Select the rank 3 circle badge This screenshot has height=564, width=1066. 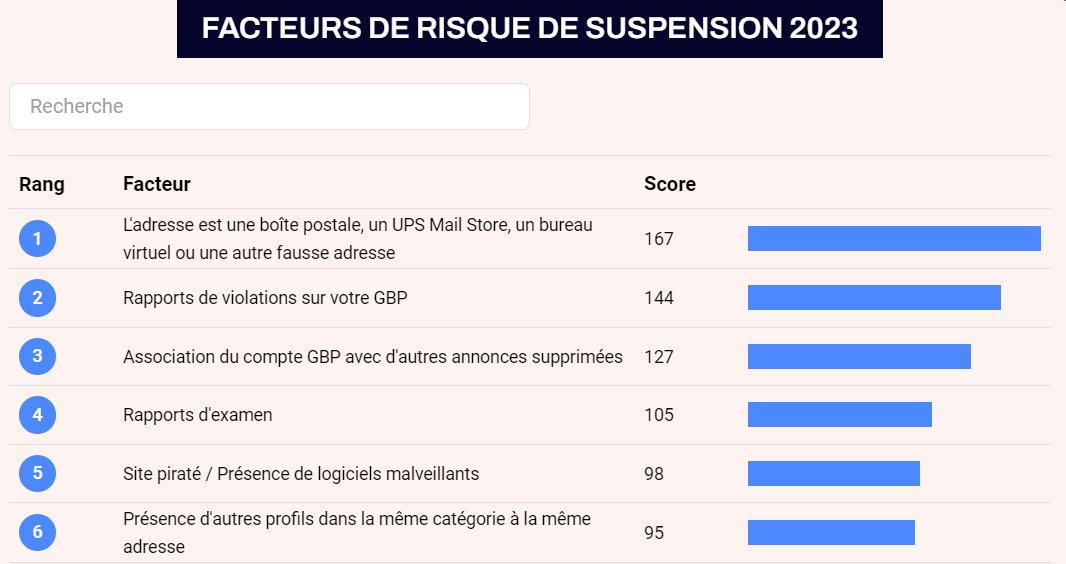(x=37, y=356)
